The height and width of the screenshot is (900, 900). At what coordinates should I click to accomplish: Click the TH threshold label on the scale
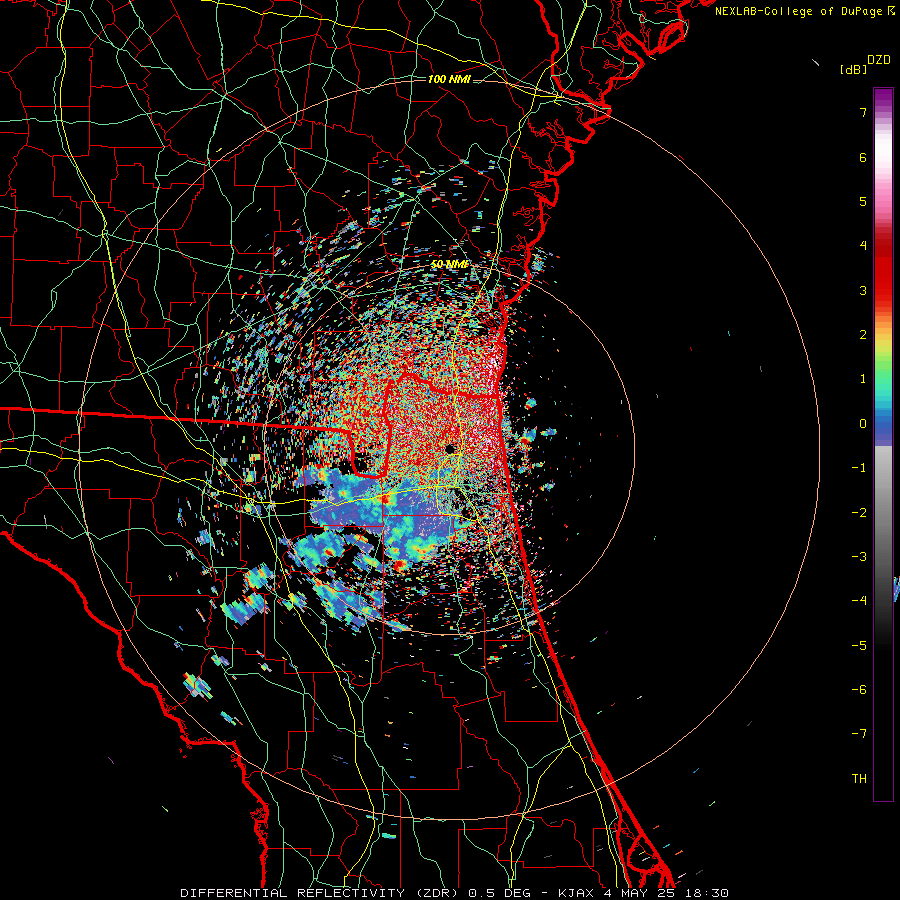[859, 779]
